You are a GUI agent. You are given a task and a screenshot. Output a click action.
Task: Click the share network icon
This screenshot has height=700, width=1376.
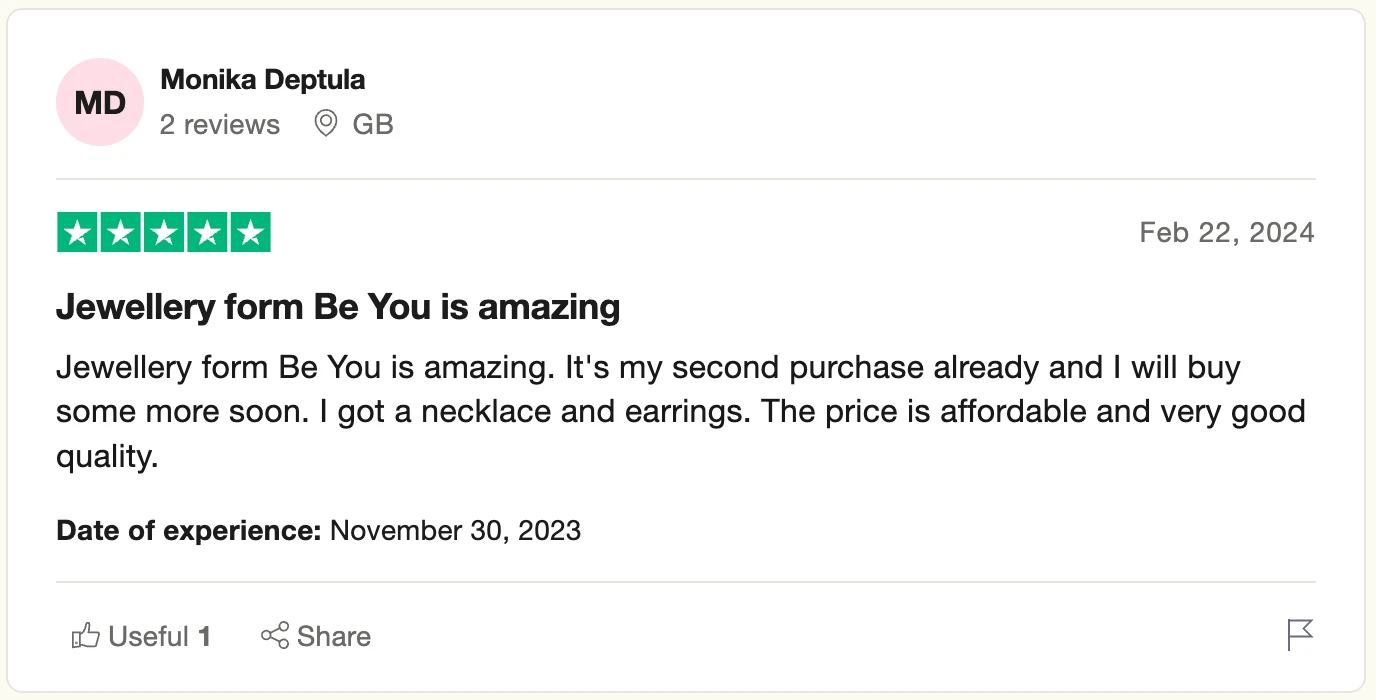[x=275, y=636]
